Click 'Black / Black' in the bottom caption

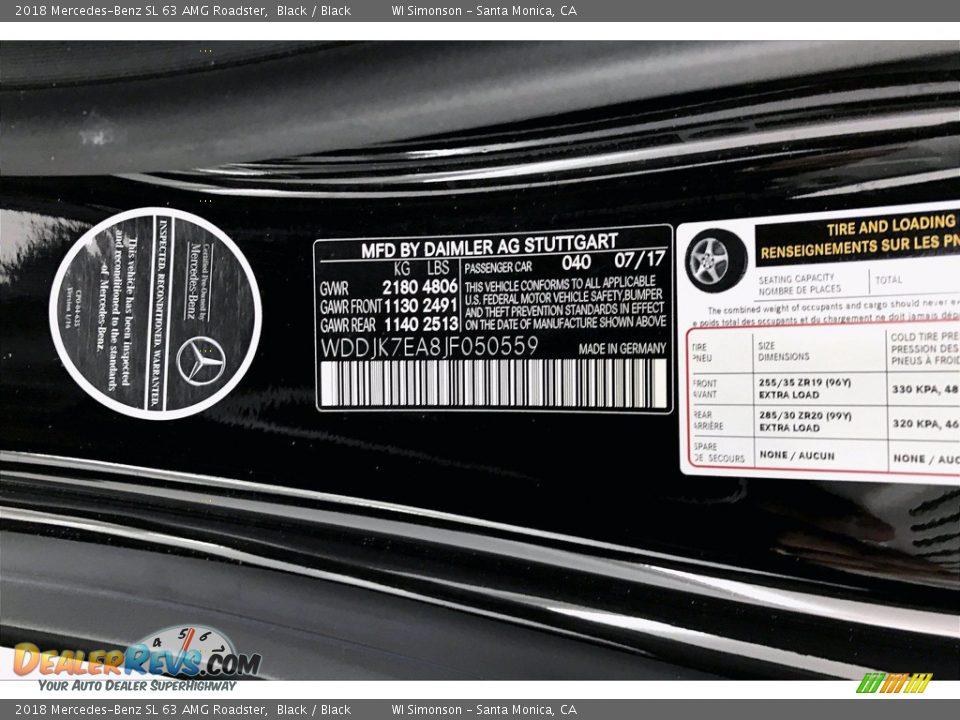[313, 710]
